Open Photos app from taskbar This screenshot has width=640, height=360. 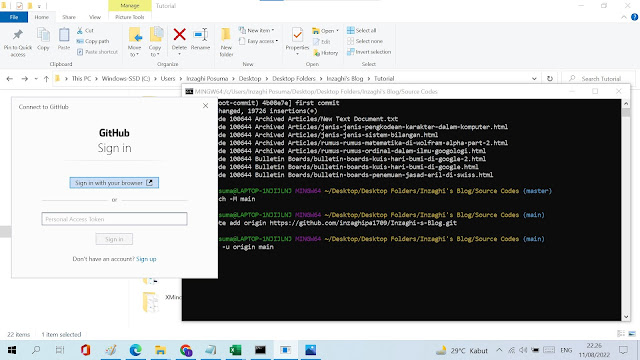pos(311,350)
